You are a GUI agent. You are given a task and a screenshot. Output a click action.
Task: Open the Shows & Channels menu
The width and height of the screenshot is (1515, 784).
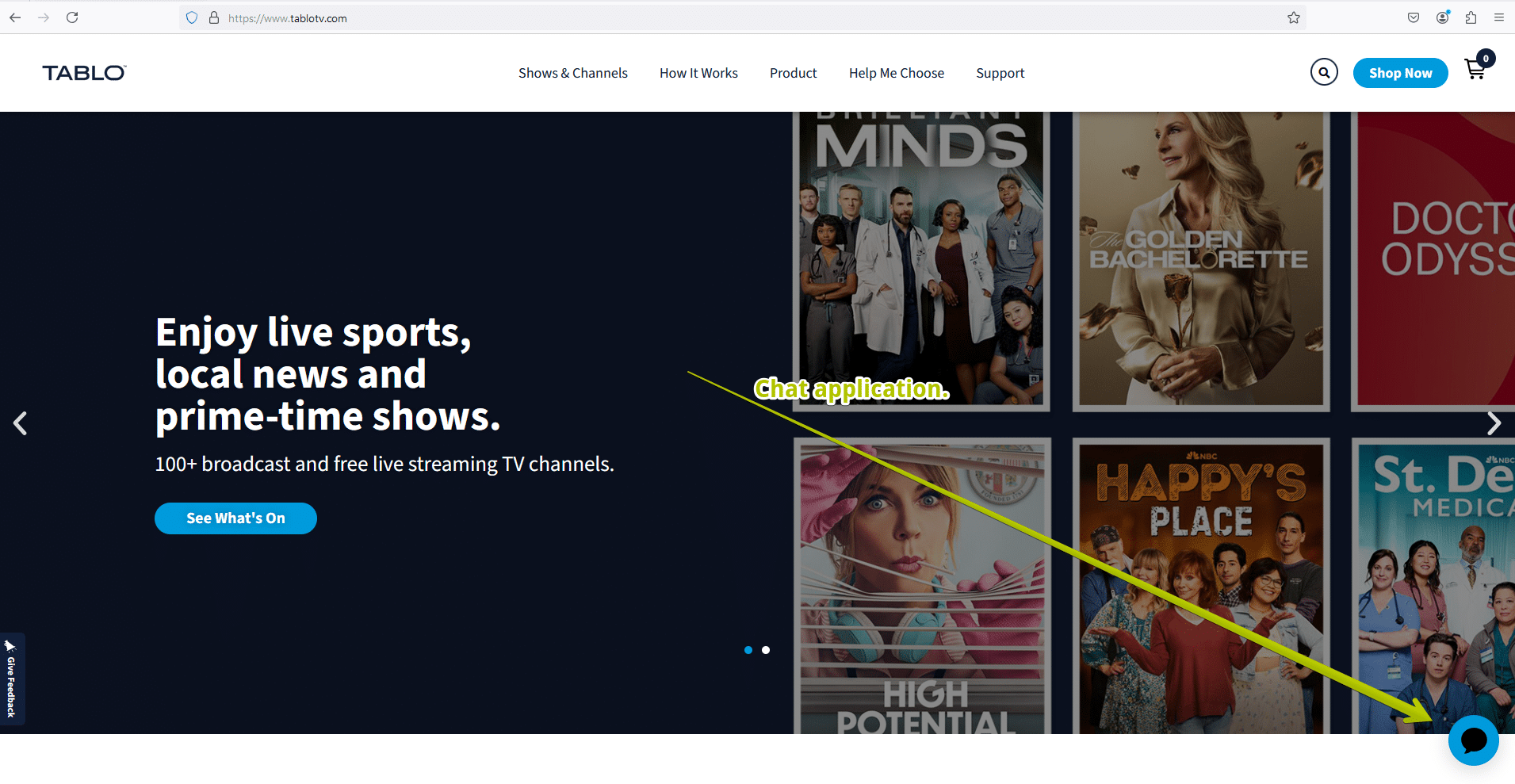[572, 72]
